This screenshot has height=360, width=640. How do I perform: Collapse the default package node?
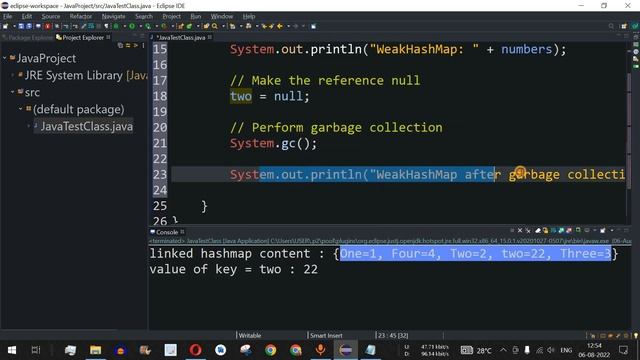point(20,109)
